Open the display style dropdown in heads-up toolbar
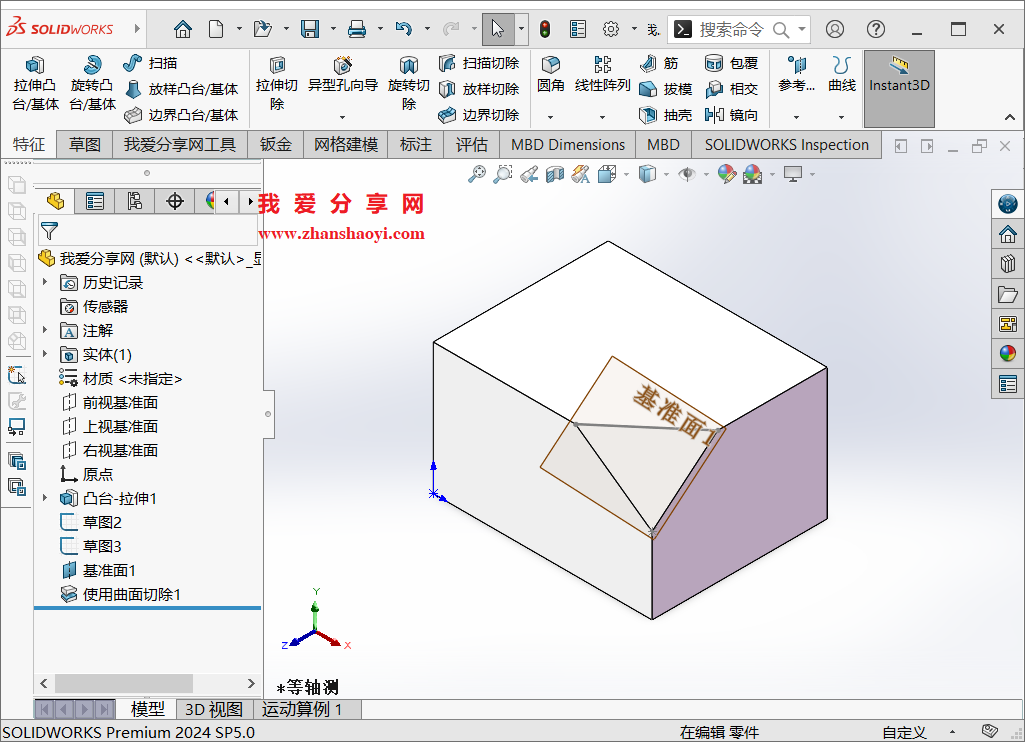This screenshot has height=742, width=1025. [665, 173]
